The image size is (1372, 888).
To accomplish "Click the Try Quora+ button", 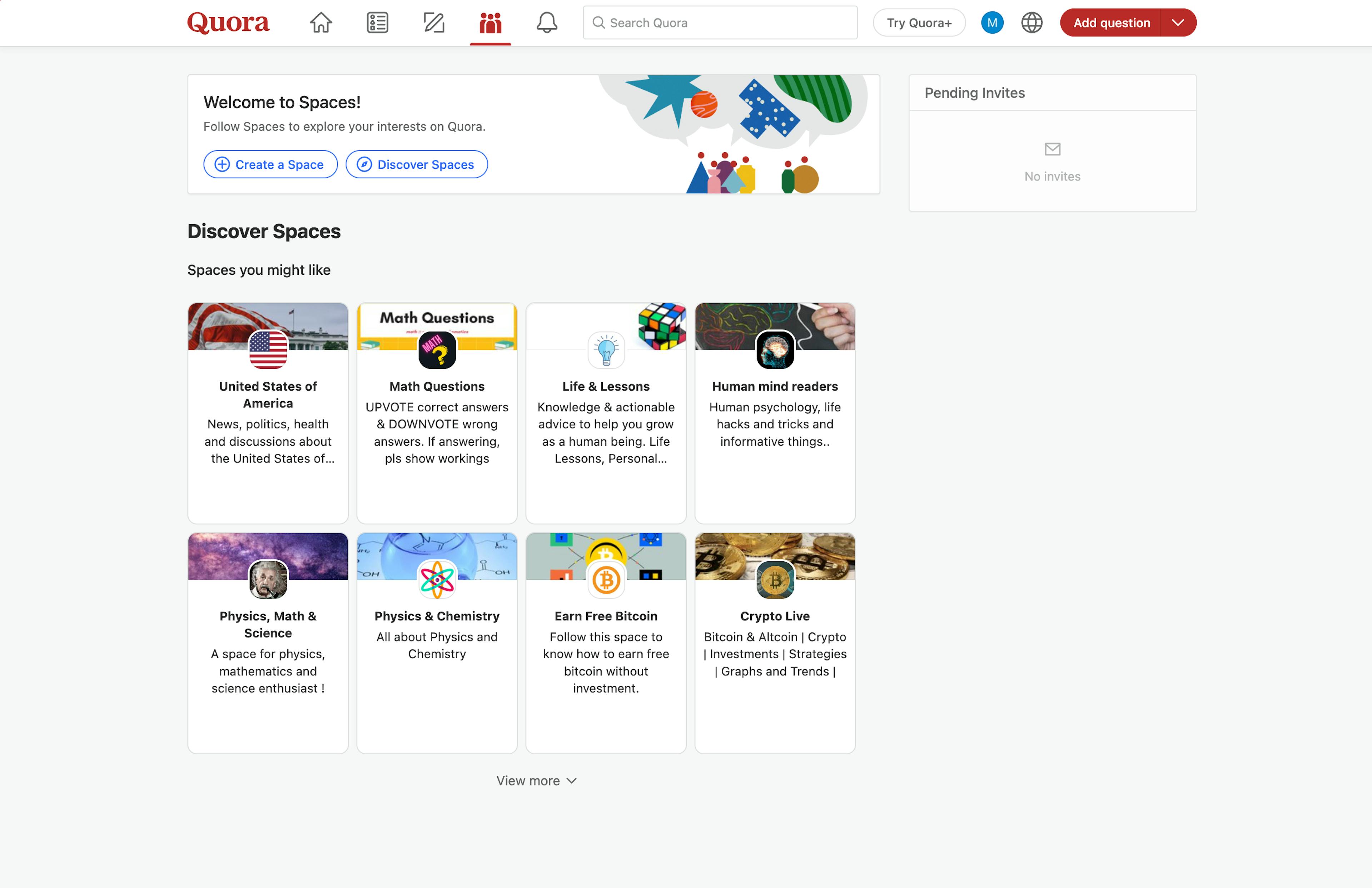I will pos(919,23).
